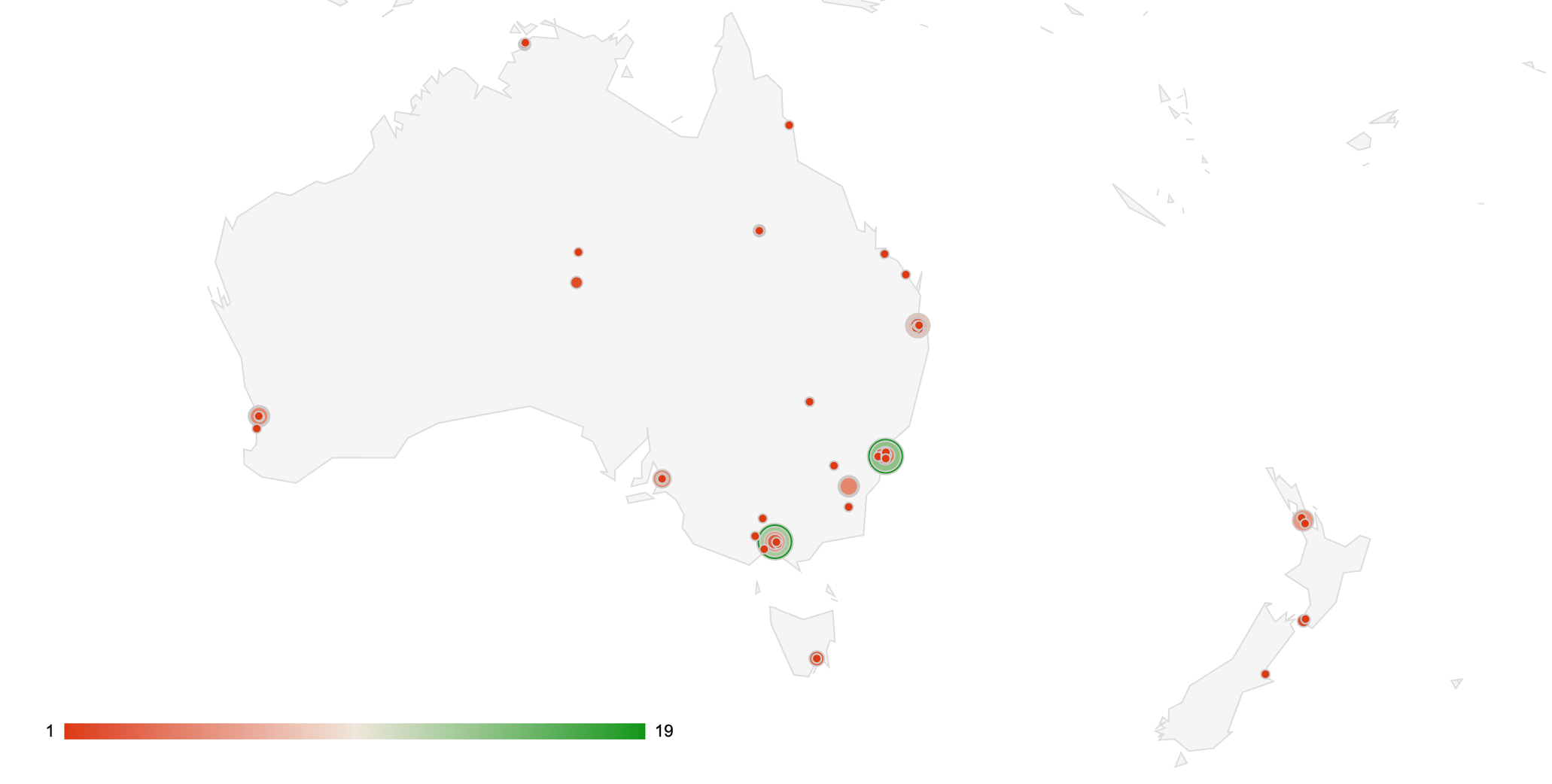Click the large green Sydney marker

tap(885, 456)
